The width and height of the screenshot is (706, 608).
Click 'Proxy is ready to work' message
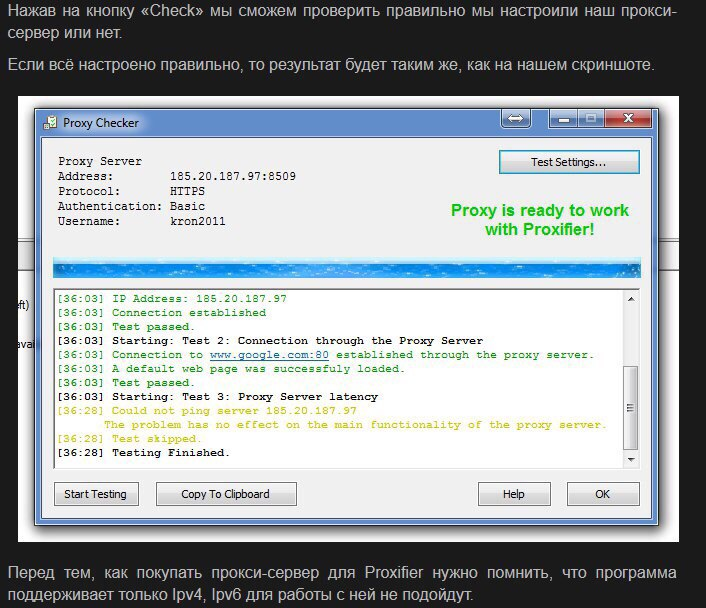point(540,220)
